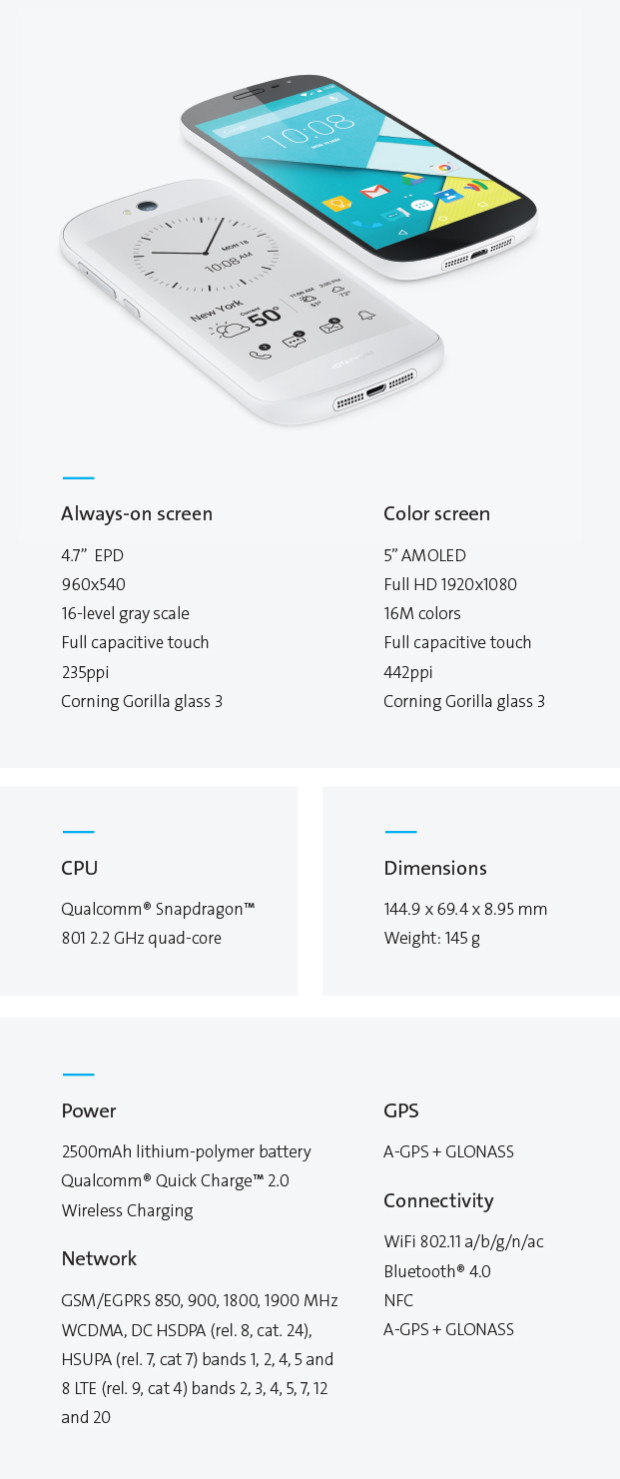Click the analog clock on the e-ink display
The image size is (620, 1479).
tap(206, 250)
